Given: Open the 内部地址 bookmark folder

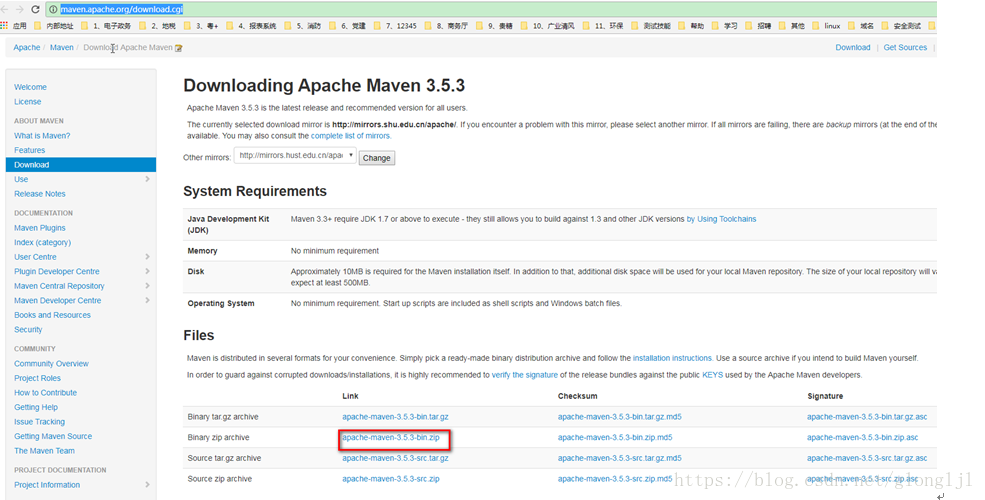Looking at the screenshot, I should (x=54, y=26).
